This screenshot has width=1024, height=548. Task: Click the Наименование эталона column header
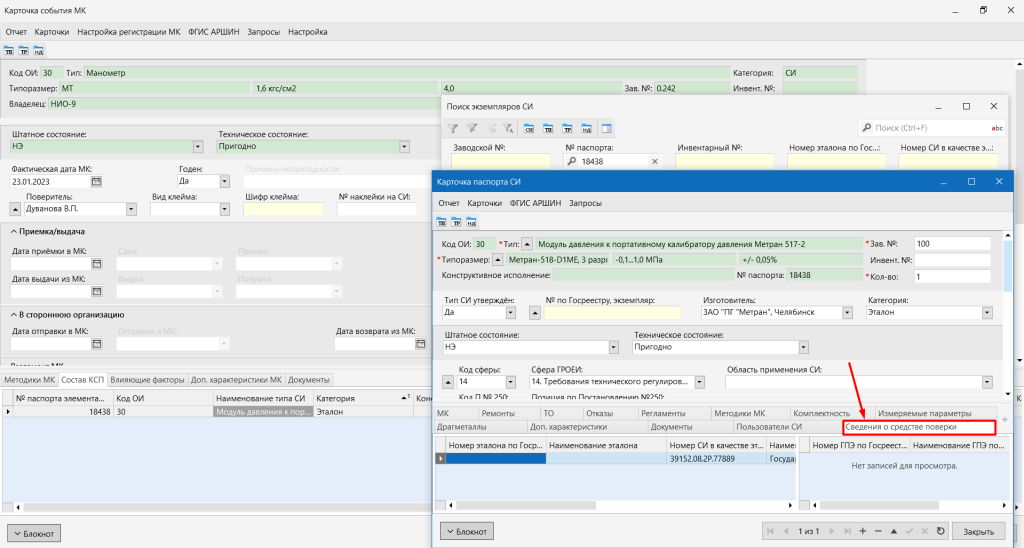click(605, 445)
